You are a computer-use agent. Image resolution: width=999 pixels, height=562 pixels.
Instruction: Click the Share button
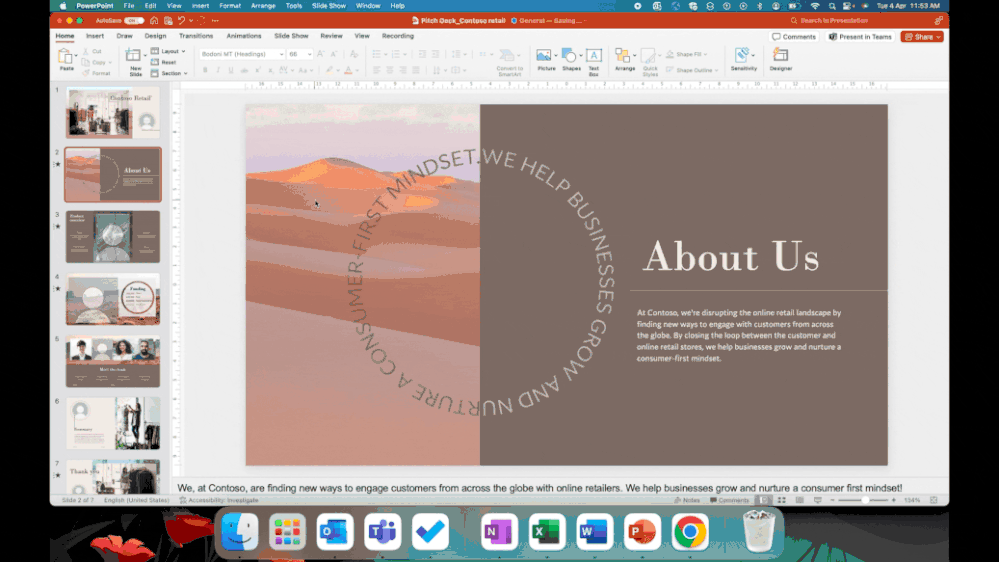(922, 37)
